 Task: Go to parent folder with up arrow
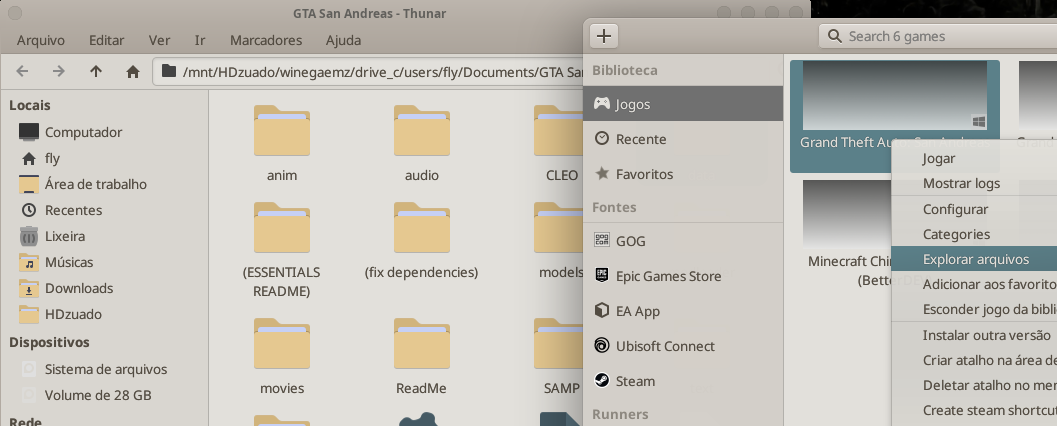click(x=96, y=71)
